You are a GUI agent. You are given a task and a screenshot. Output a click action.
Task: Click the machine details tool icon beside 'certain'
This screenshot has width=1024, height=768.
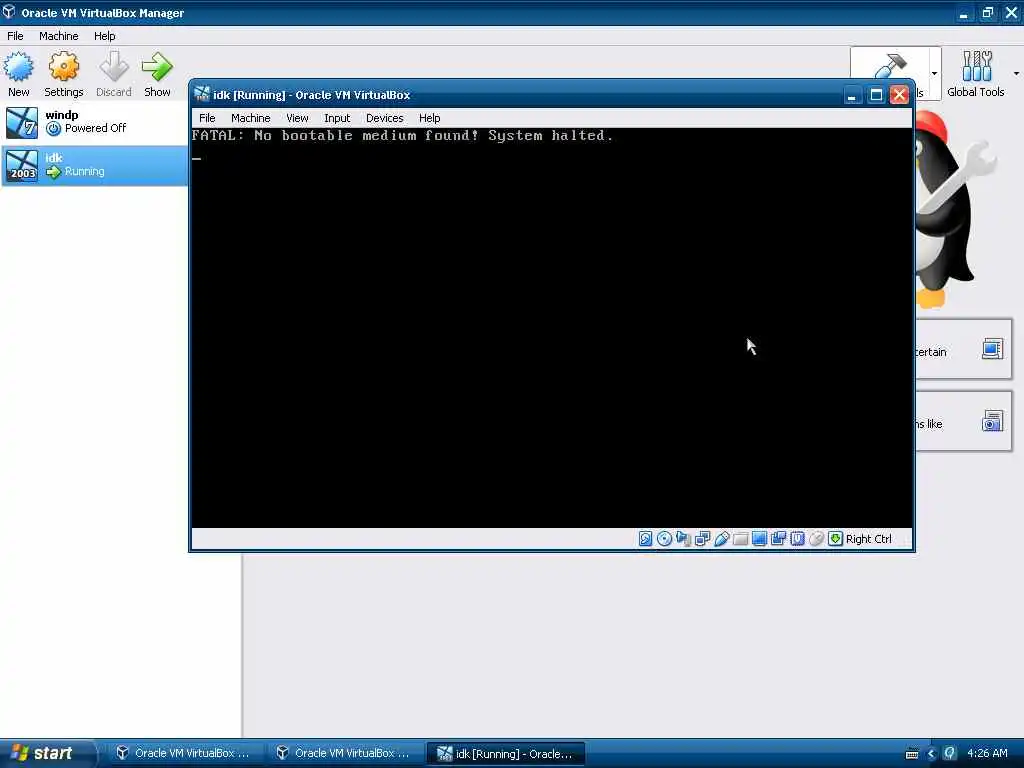click(992, 349)
